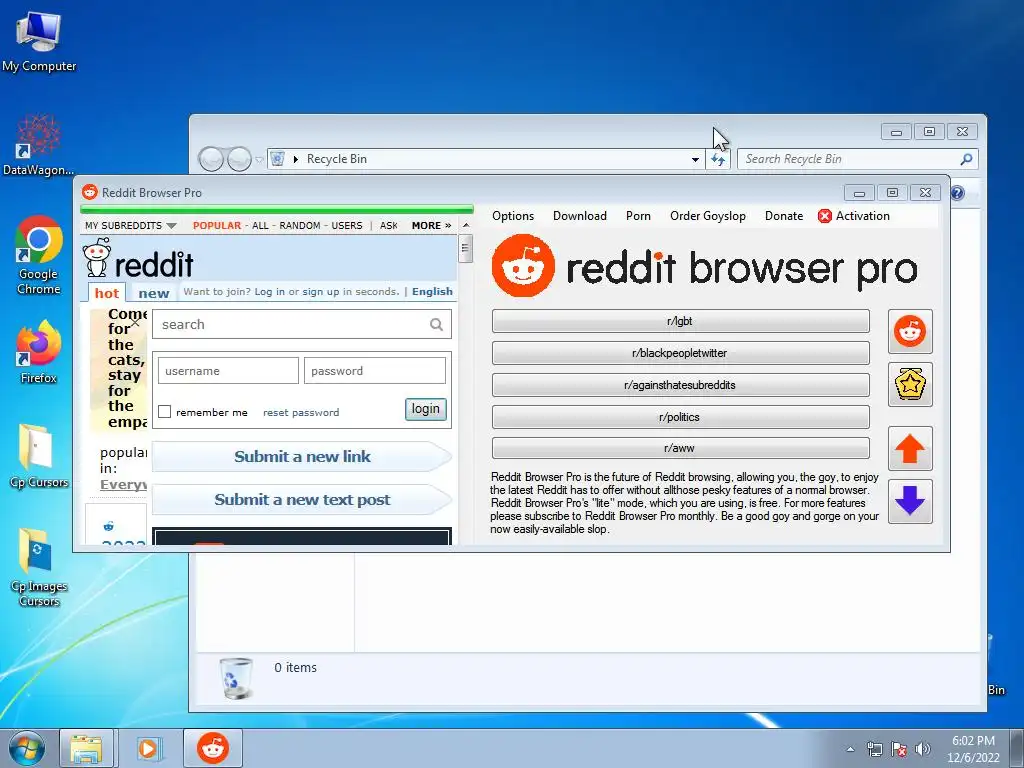Click the r/blackpeopletwitter button
Screen dimensions: 1024x768
click(680, 353)
